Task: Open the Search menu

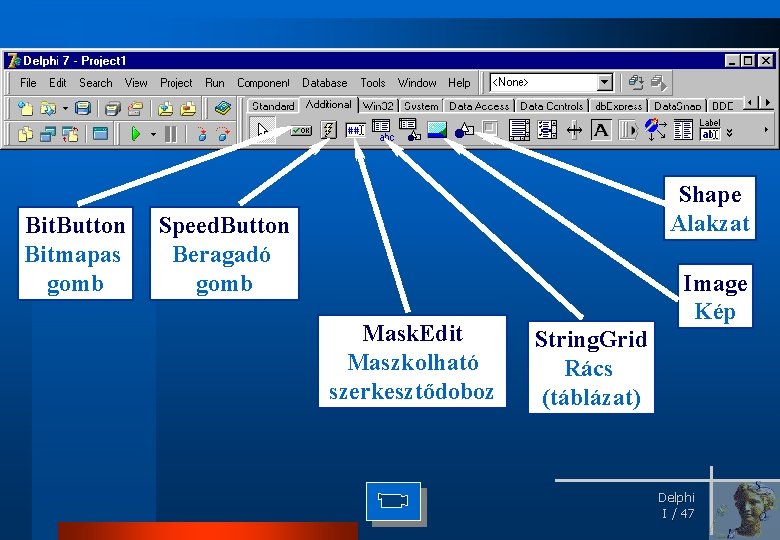Action: 96,83
